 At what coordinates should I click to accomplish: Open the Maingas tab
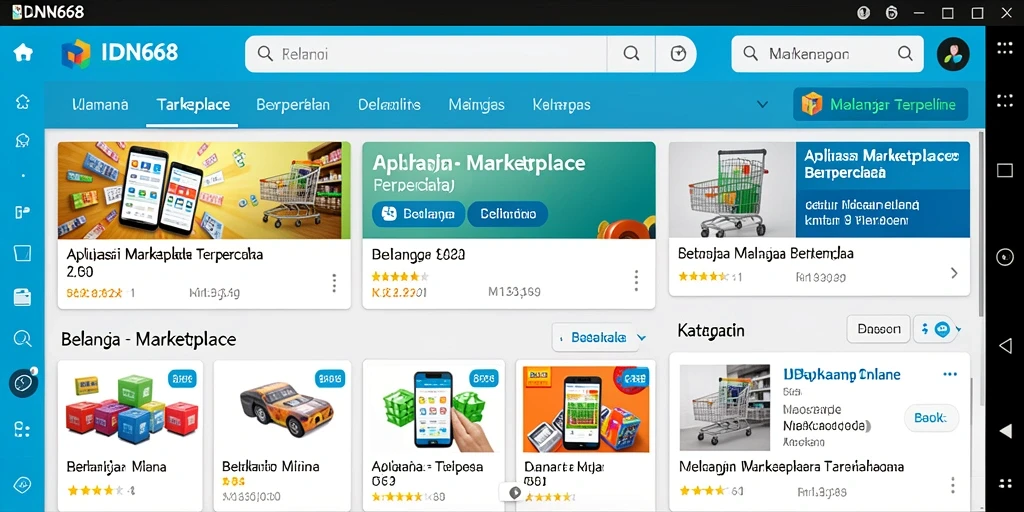click(x=477, y=104)
